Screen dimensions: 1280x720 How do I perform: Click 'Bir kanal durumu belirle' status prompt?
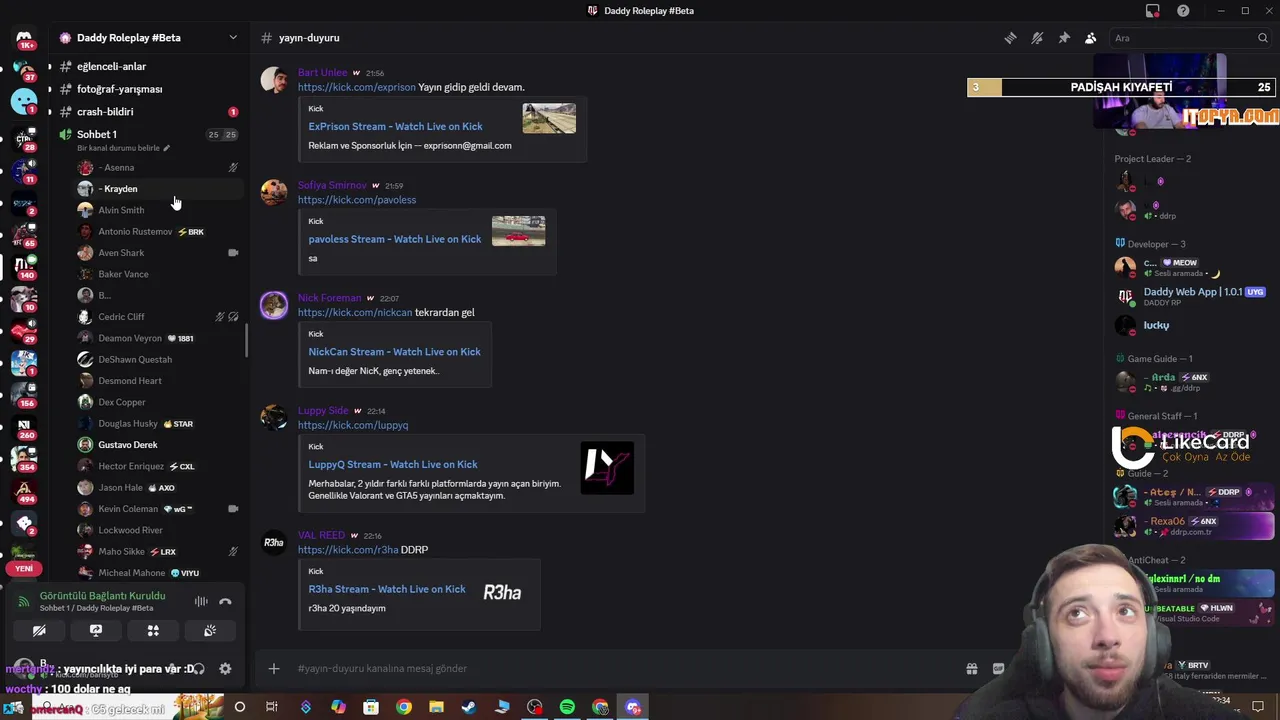[123, 148]
